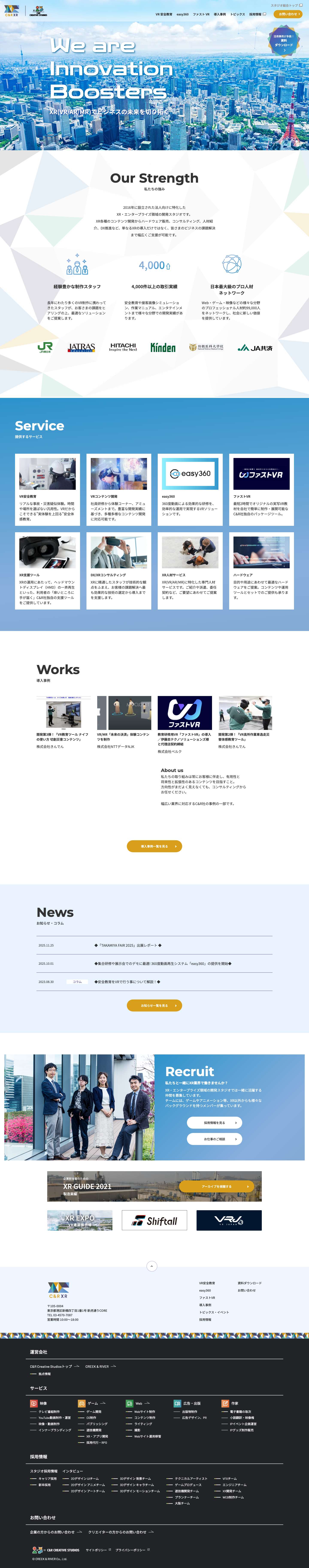The height and width of the screenshot is (1568, 309).
Task: Select easy360 in the top navigation
Action: 182,14
